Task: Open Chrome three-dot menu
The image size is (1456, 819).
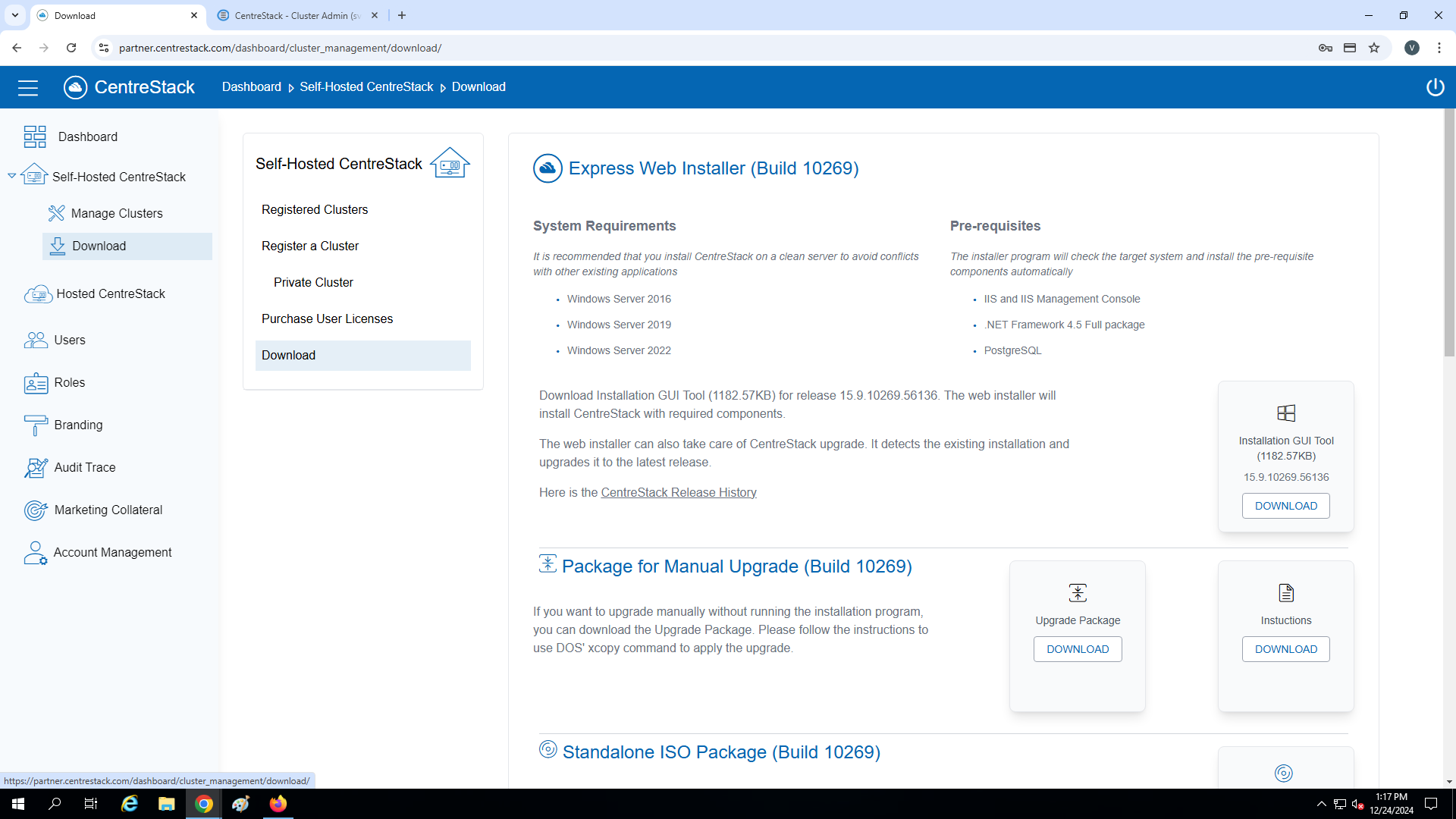Action: tap(1439, 48)
